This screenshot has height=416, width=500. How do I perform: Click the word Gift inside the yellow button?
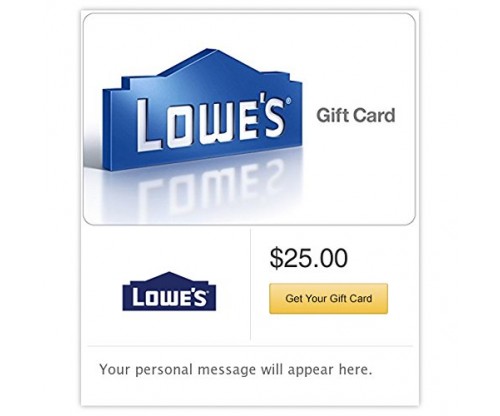click(x=339, y=298)
